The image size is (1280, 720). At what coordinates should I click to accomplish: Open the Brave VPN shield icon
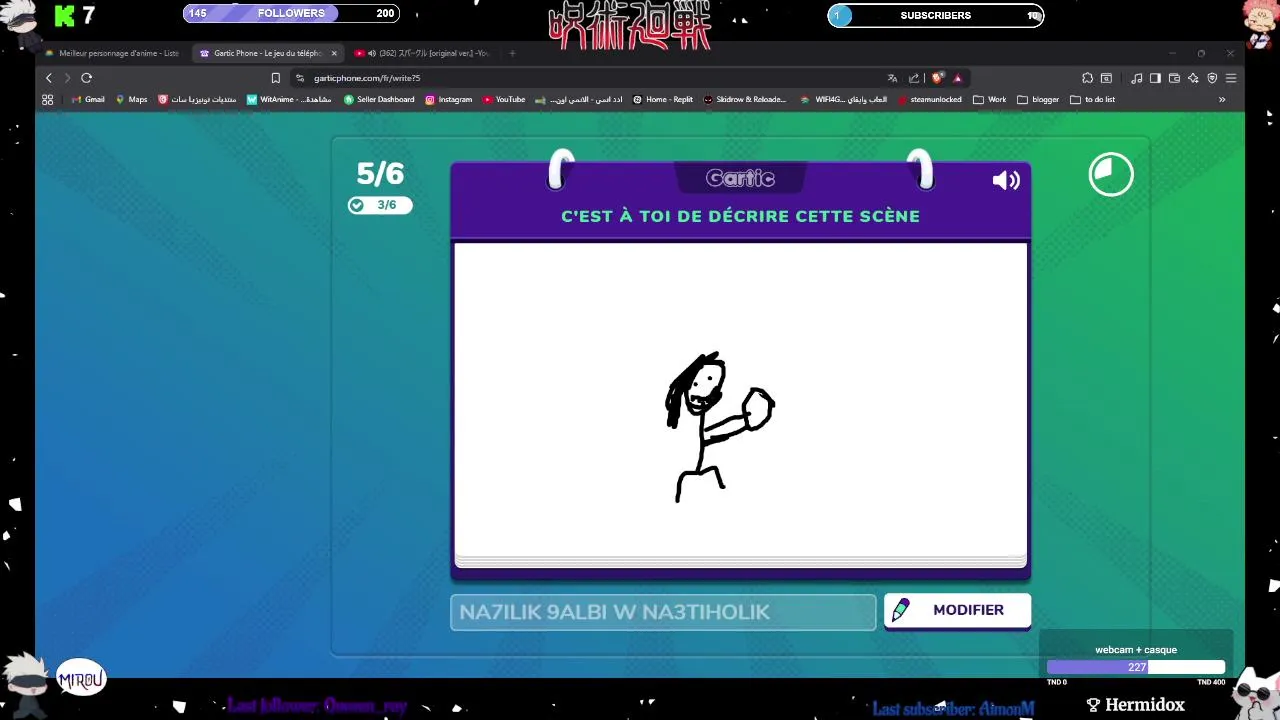(1212, 78)
